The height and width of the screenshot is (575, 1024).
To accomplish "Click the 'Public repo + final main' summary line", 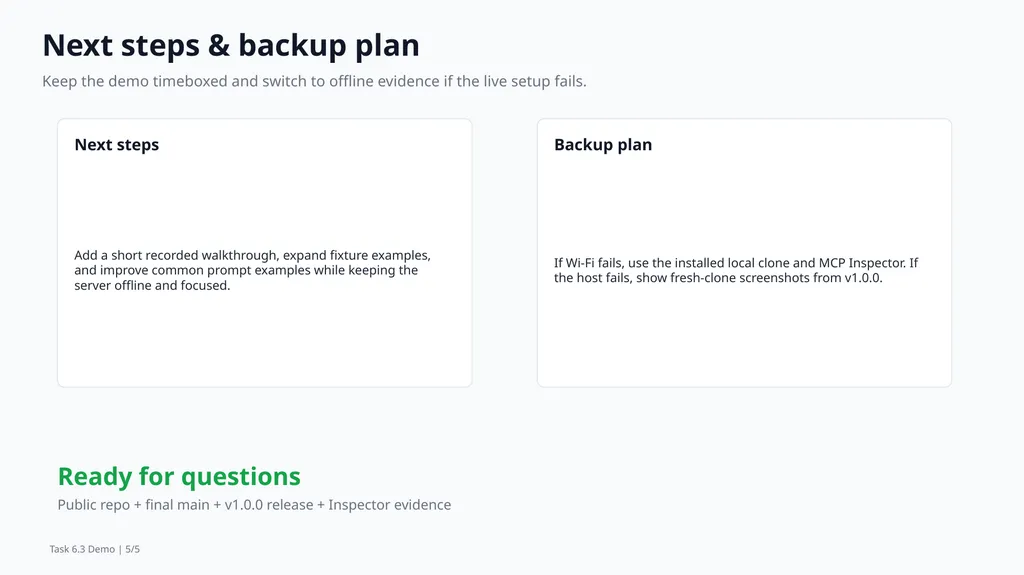I will [254, 504].
